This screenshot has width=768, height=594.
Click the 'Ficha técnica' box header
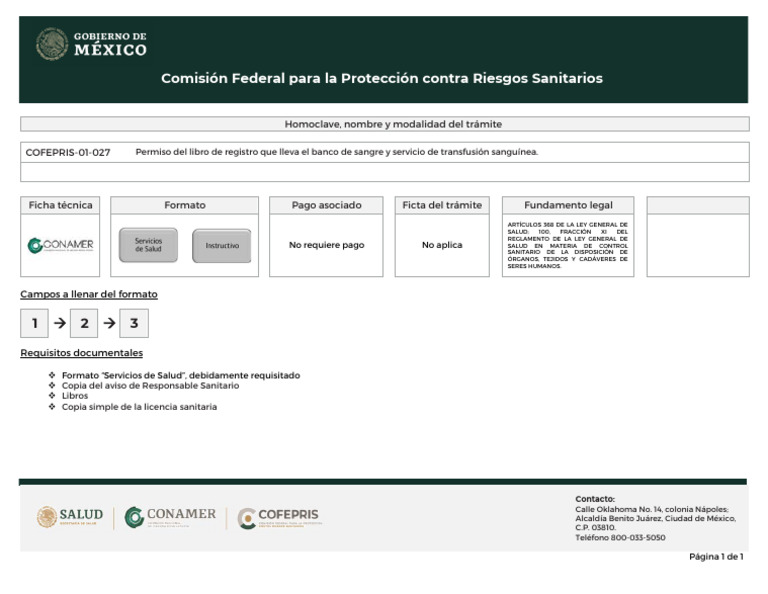[x=60, y=205]
